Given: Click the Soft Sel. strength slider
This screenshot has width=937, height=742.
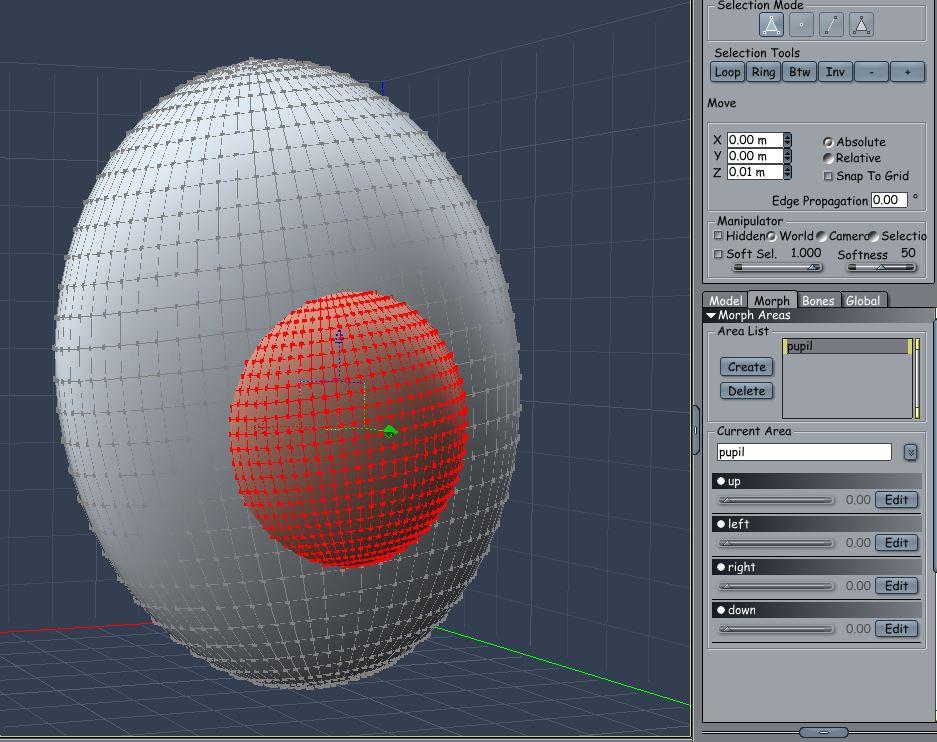Looking at the screenshot, I should [777, 268].
